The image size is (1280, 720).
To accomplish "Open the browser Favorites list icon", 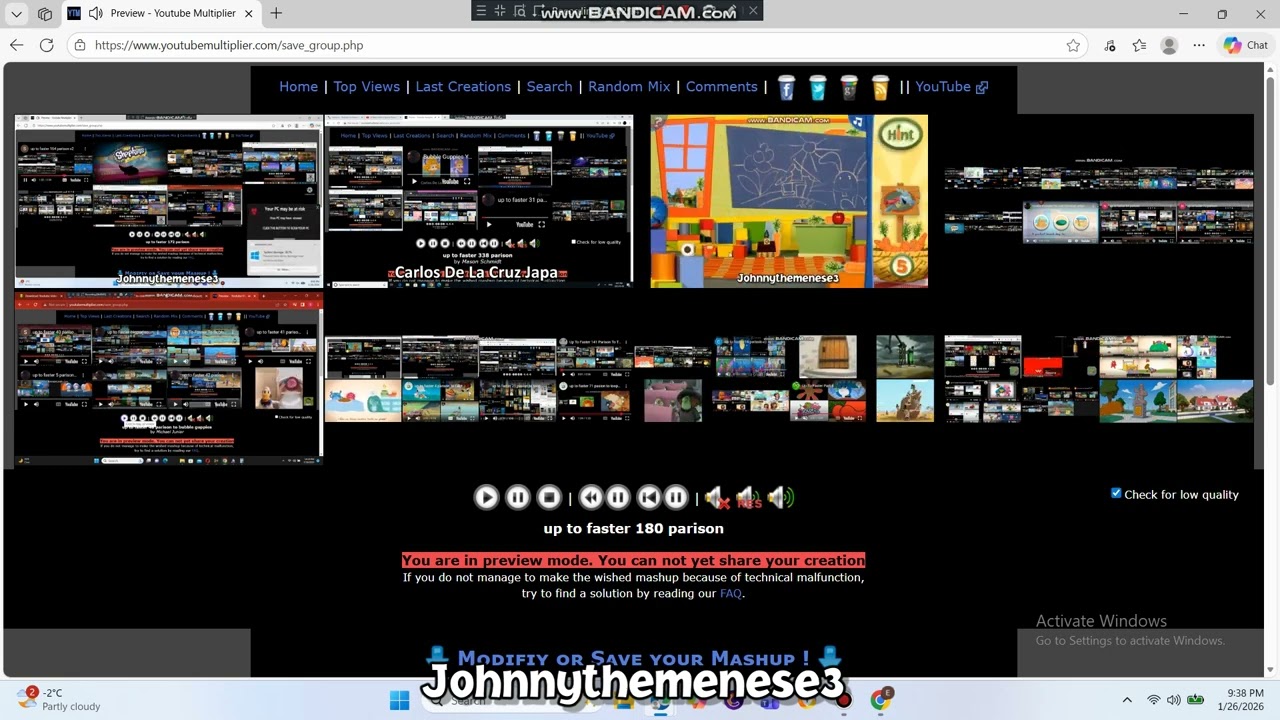I will pos(1139,45).
